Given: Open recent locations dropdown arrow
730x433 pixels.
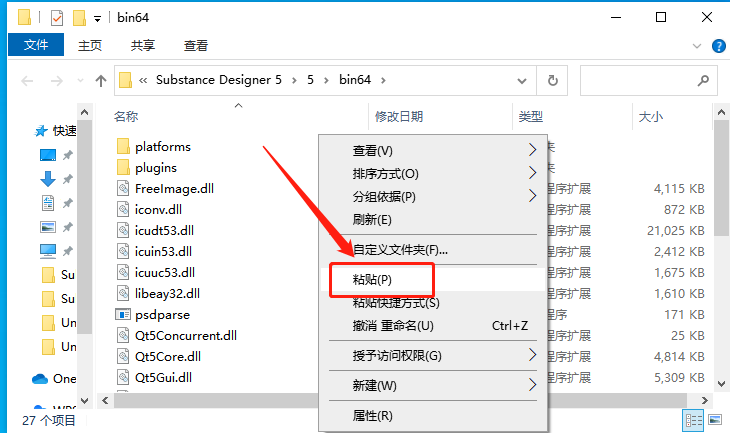Looking at the screenshot, I should 81,81.
